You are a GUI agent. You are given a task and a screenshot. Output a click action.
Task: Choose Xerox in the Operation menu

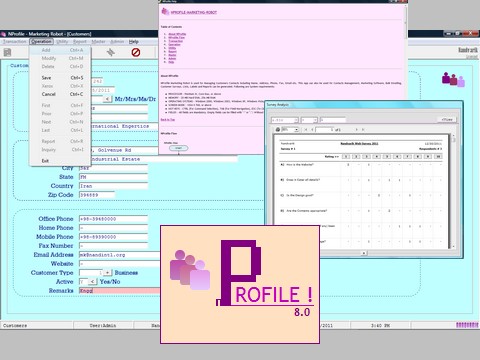(60, 86)
